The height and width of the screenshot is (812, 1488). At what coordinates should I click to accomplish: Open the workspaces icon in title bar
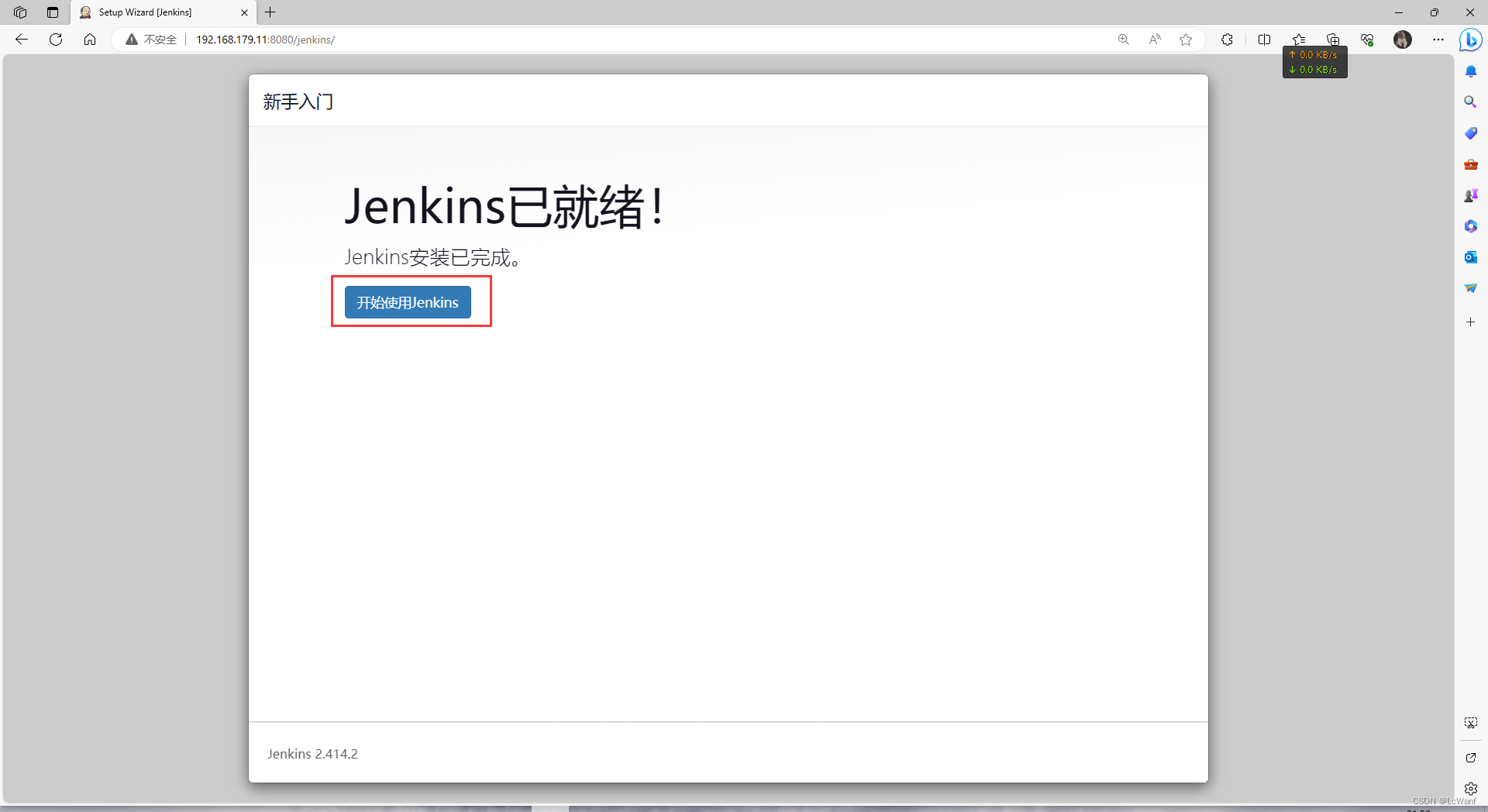(x=20, y=12)
